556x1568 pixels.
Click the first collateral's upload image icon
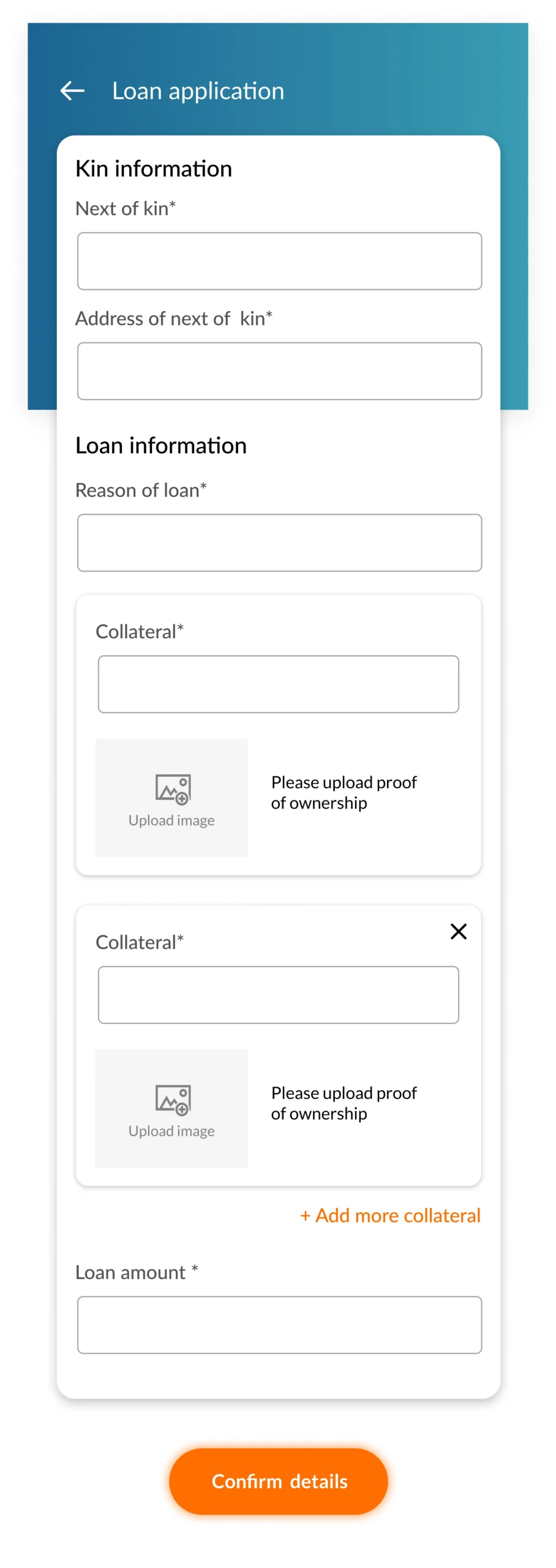(173, 788)
